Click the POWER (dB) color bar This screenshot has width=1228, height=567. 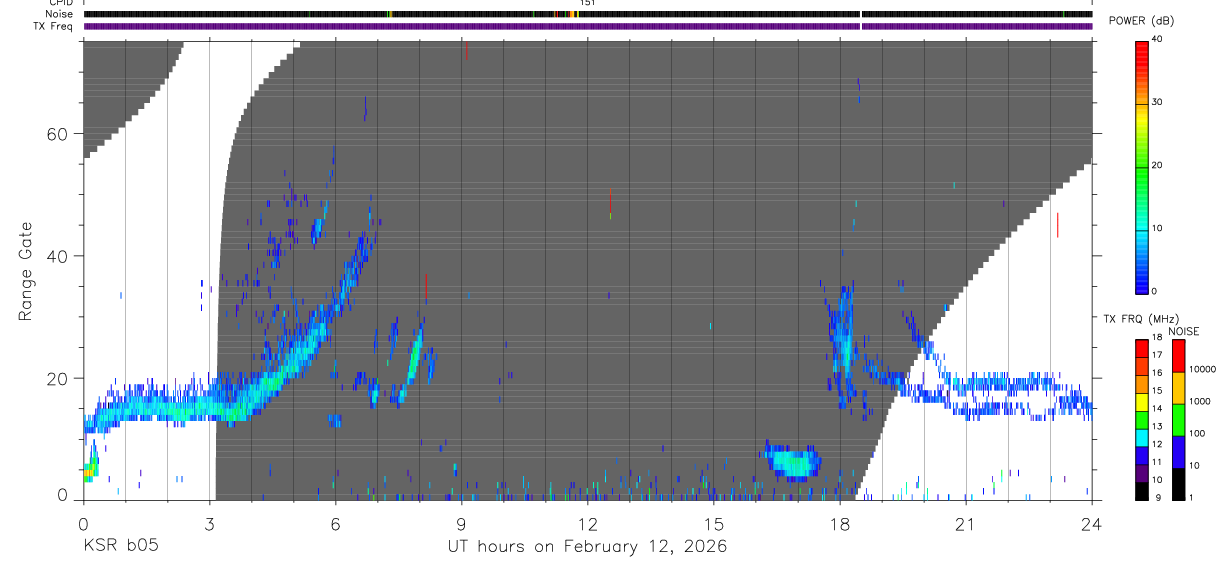[x=1141, y=166]
